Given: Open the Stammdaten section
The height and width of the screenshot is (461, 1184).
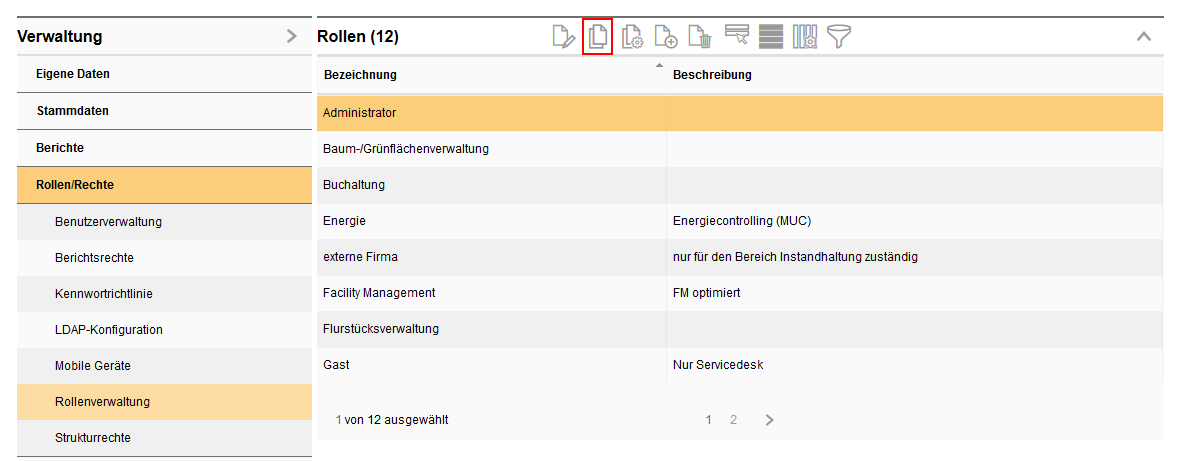Looking at the screenshot, I should 72,111.
